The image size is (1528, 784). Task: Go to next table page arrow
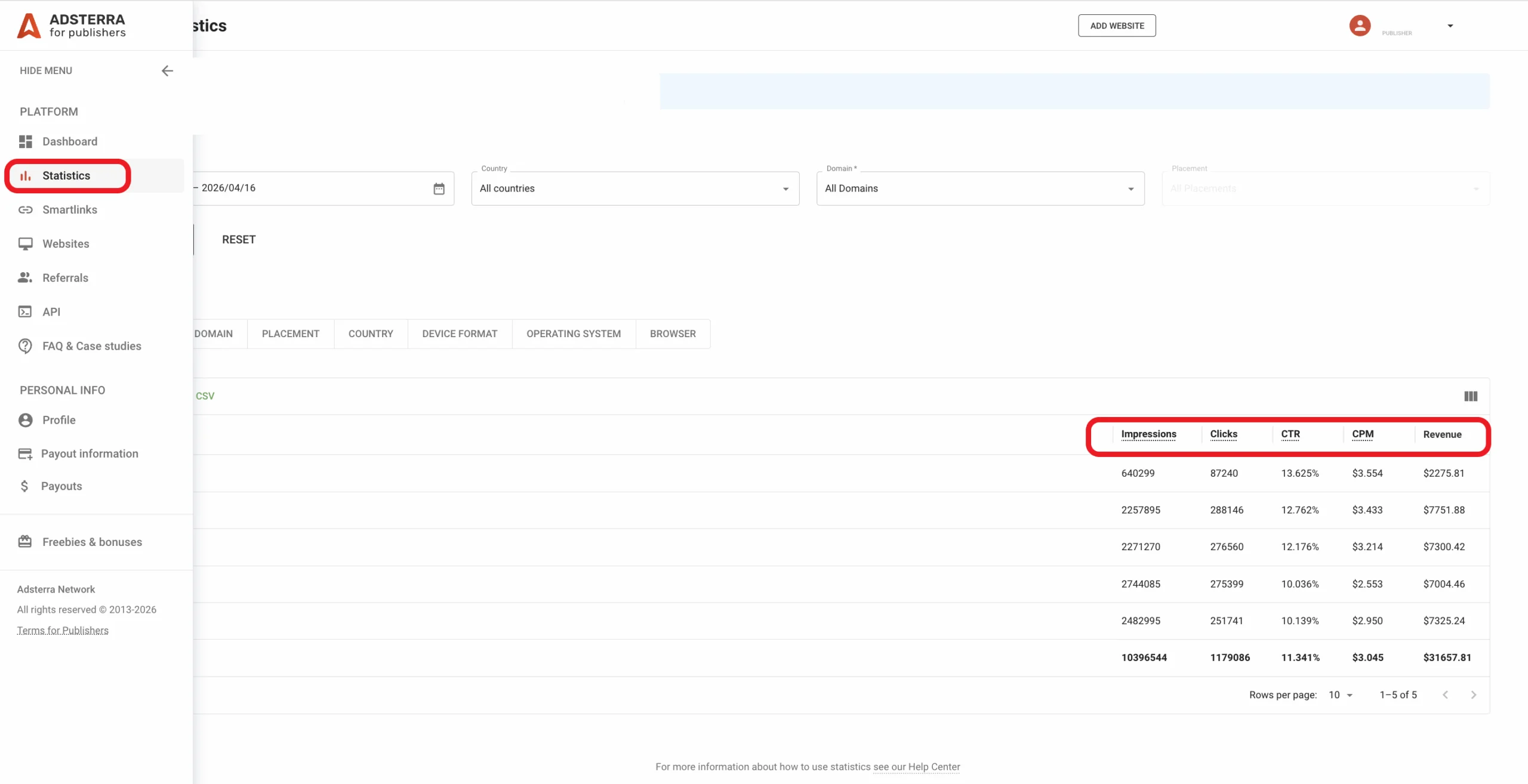(x=1473, y=695)
